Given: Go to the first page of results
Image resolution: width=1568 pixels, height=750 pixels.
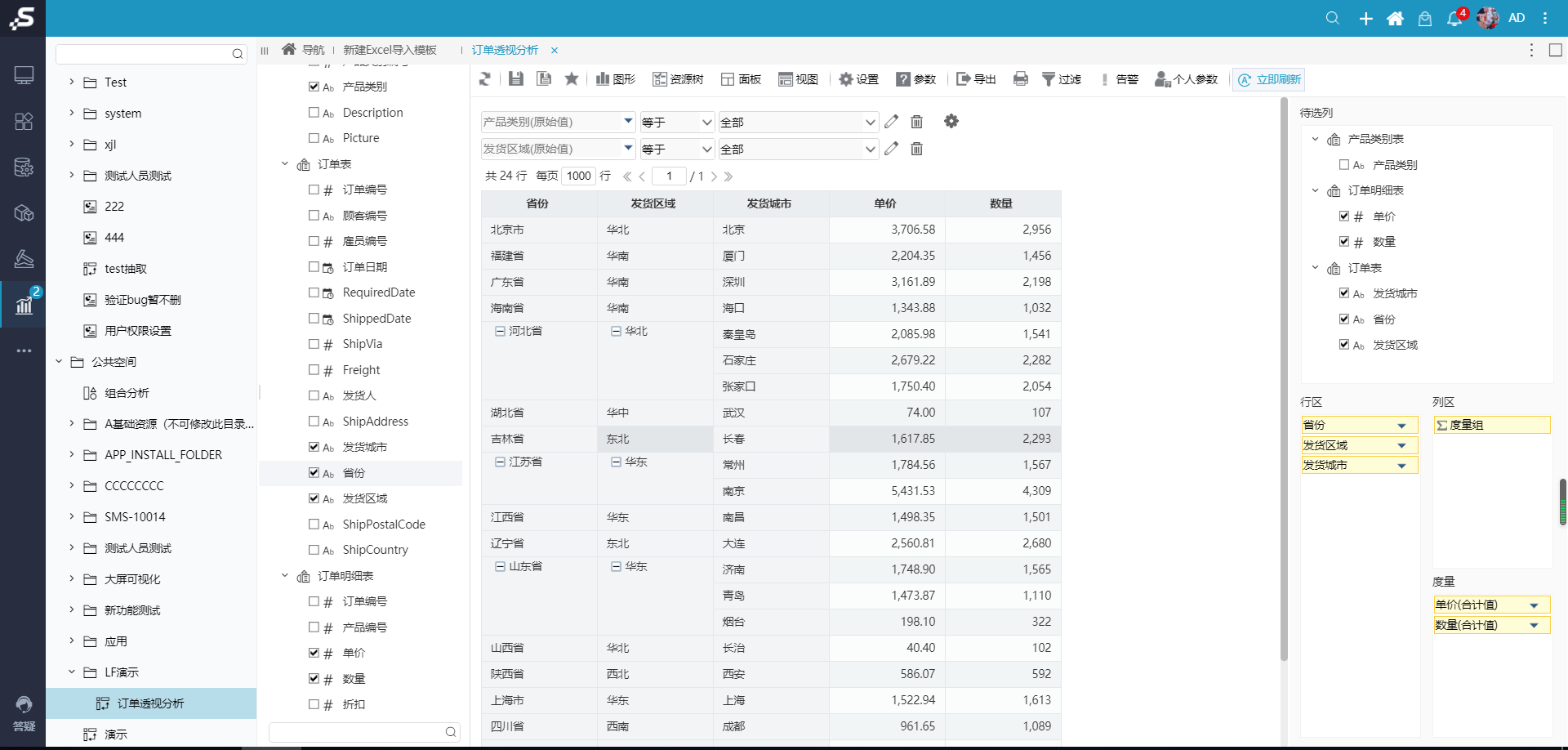Looking at the screenshot, I should coord(627,176).
